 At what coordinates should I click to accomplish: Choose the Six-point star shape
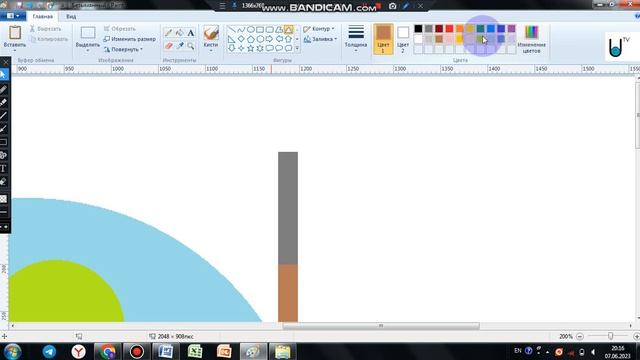[x=260, y=48]
